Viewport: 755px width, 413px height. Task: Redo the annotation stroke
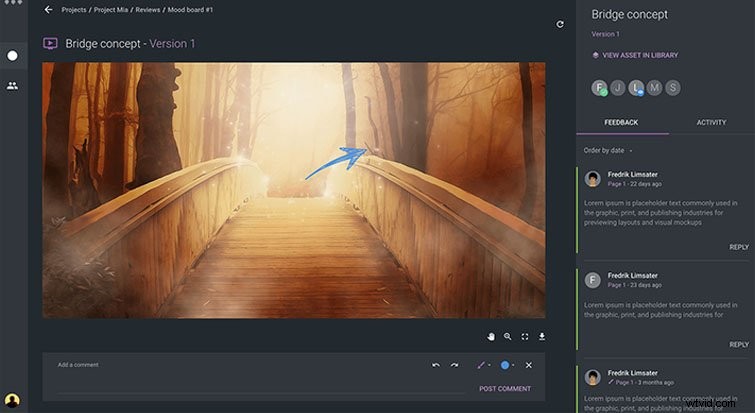[x=454, y=365]
